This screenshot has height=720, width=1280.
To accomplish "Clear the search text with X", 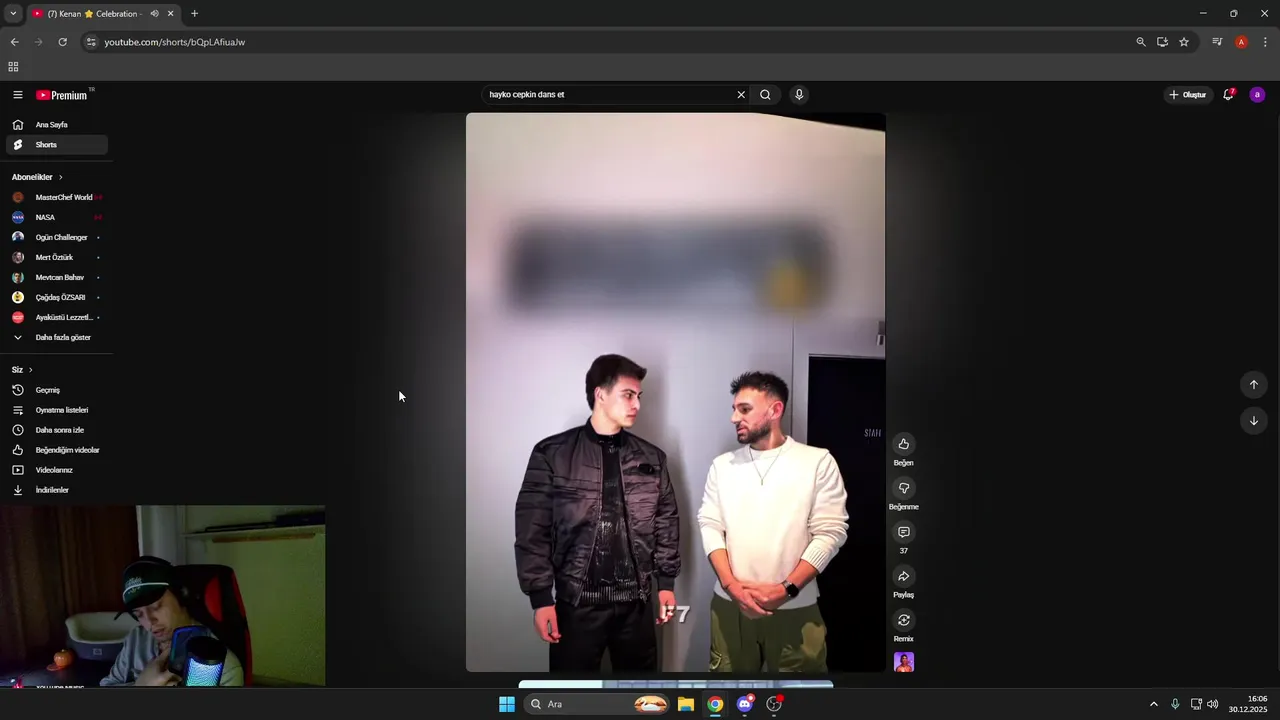I will coord(741,95).
